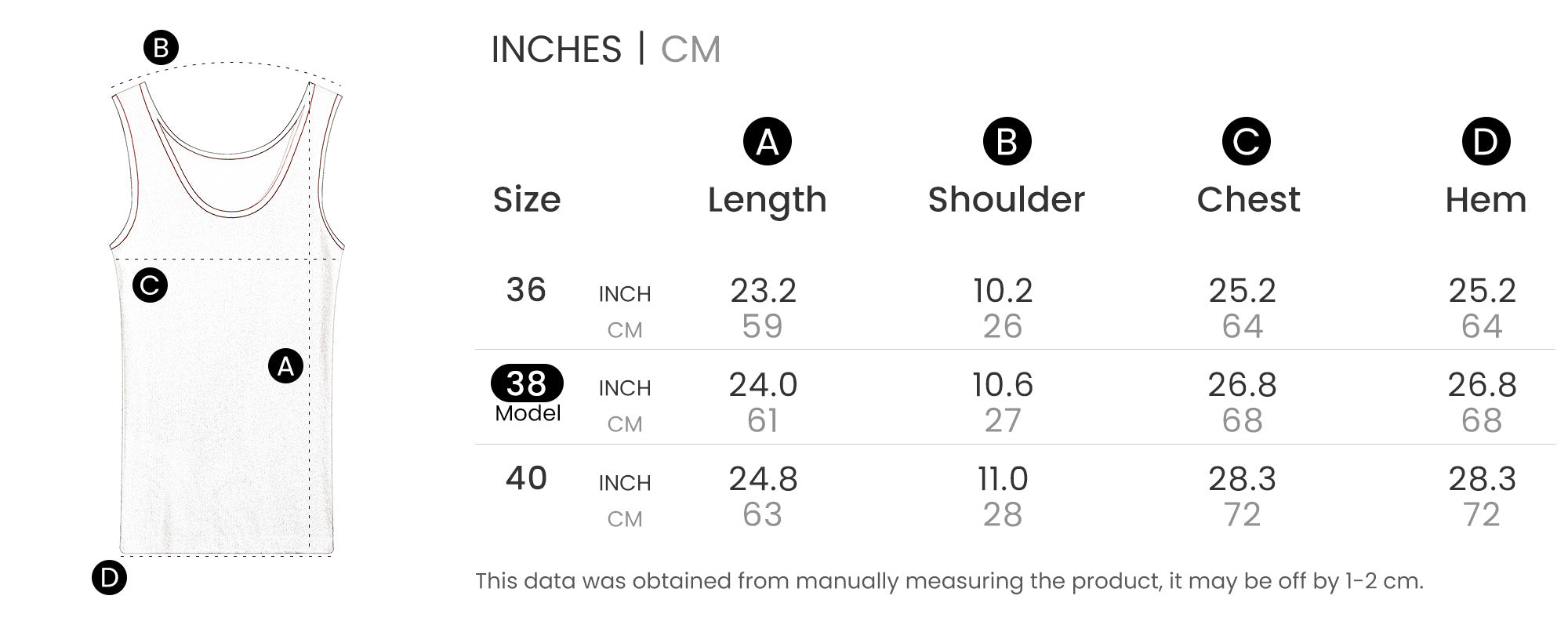
Task: Select the C marker on the diagram chest
Action: 150,285
